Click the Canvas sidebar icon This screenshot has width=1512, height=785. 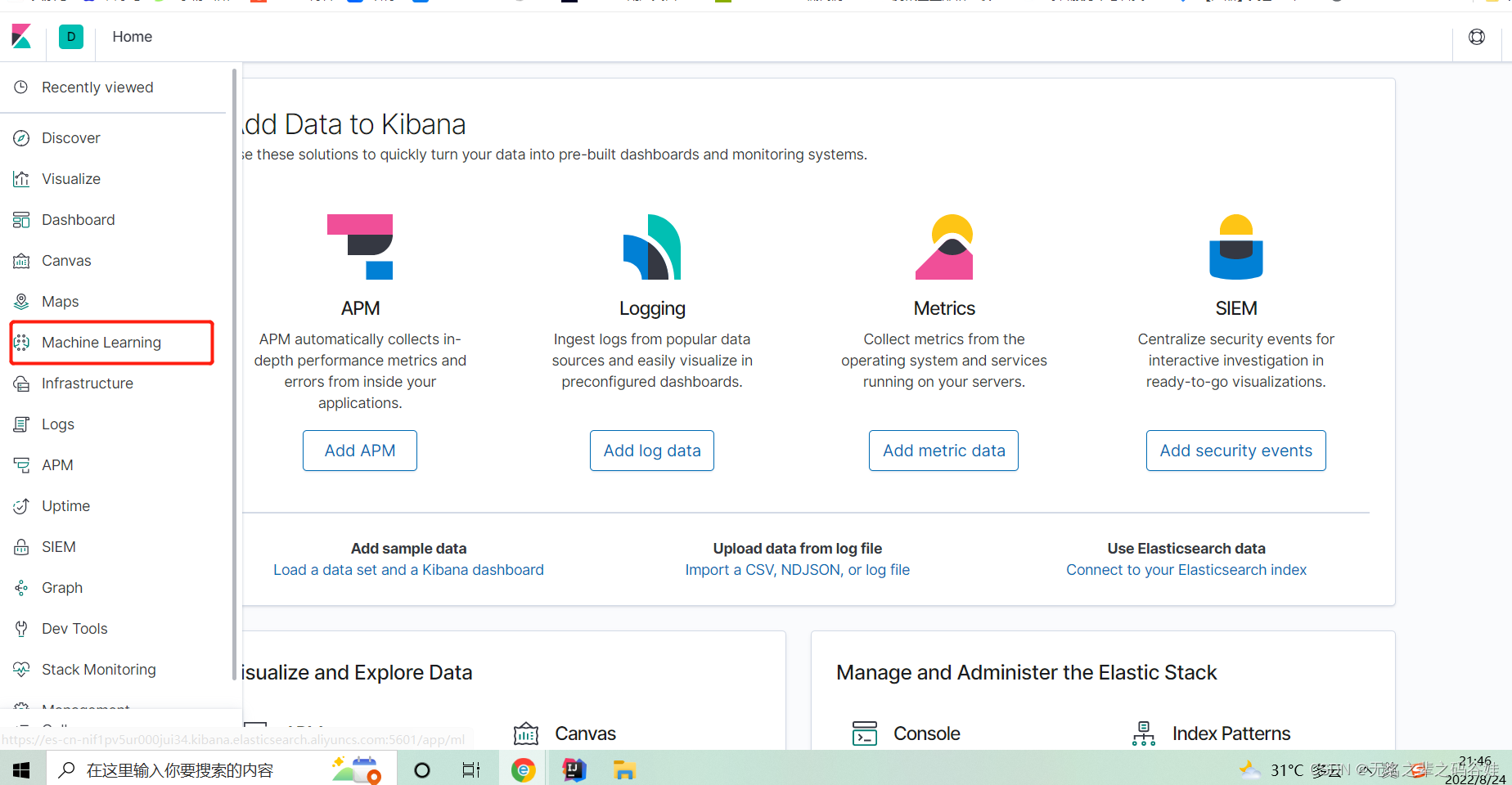pos(21,261)
